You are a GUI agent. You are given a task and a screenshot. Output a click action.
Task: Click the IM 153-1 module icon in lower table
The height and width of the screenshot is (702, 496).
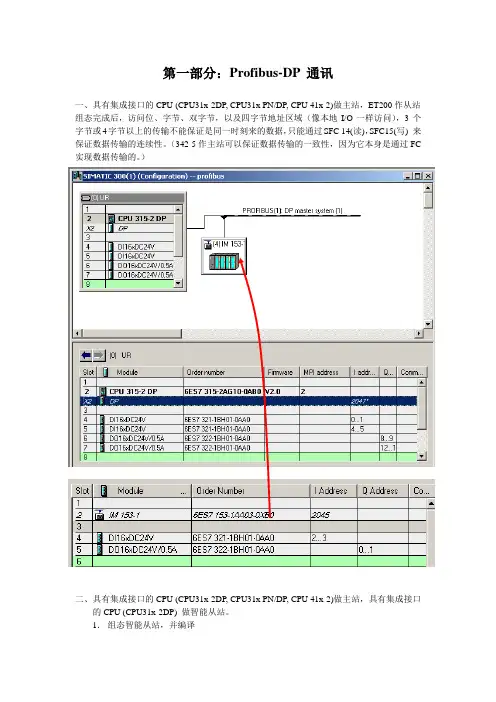point(99,515)
